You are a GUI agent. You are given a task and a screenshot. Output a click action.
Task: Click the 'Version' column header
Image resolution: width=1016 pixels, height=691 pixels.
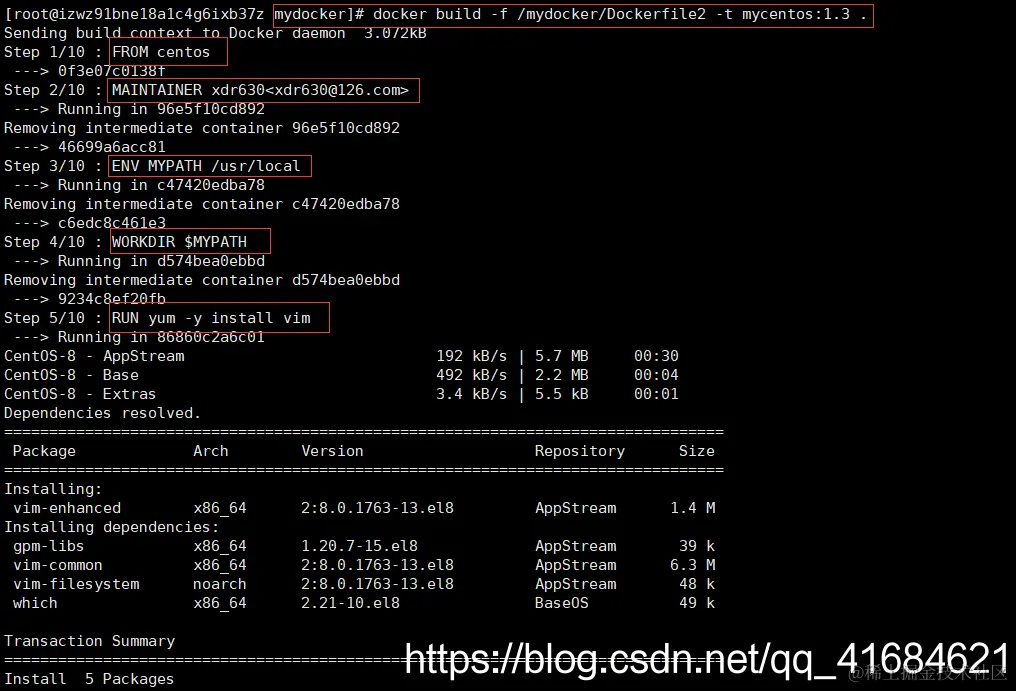332,451
